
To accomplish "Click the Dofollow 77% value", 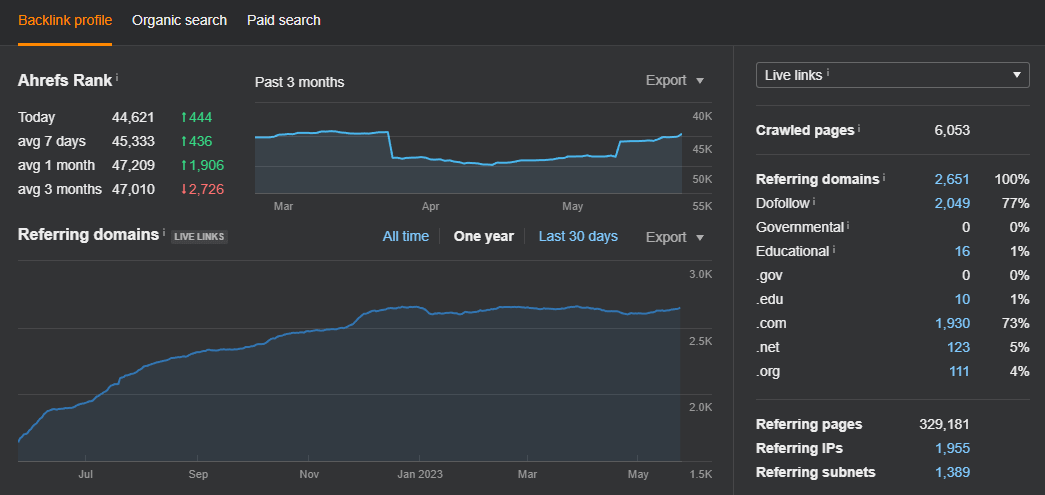I will point(1016,203).
